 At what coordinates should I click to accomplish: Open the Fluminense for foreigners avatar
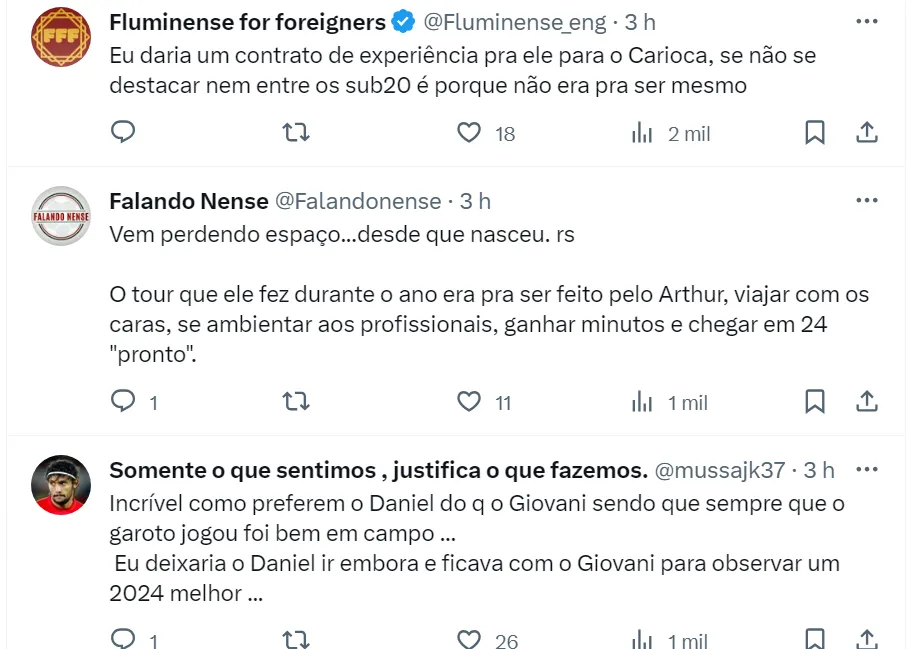61,37
